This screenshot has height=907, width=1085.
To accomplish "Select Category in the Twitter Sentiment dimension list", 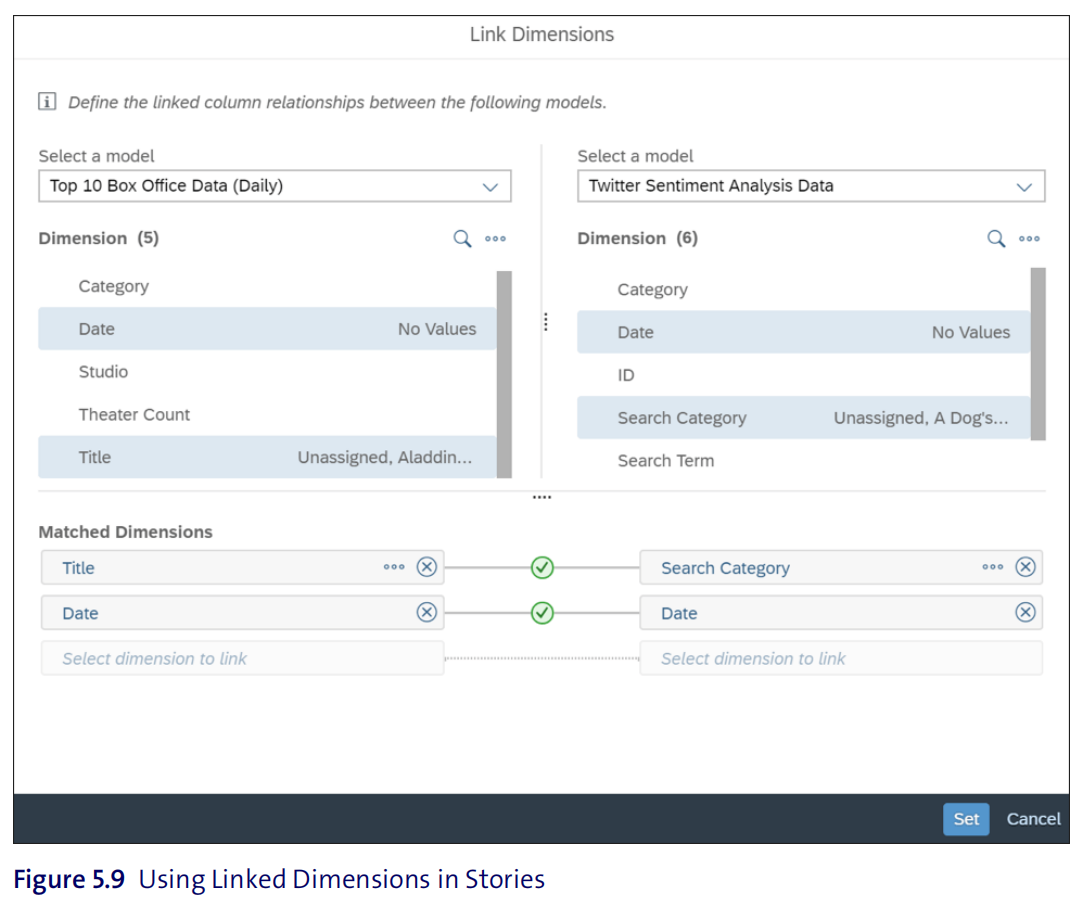I will coord(803,289).
